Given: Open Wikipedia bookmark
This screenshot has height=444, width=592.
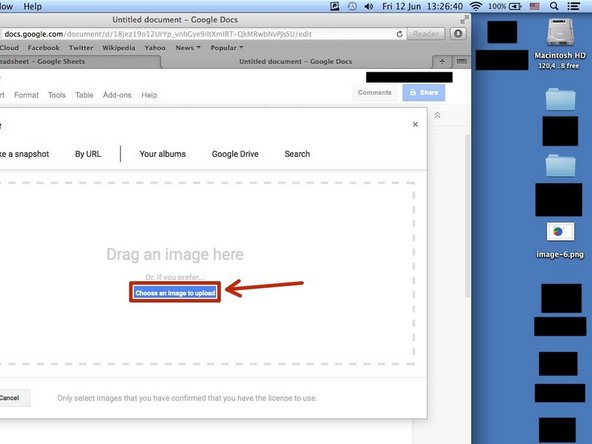Looking at the screenshot, I should [119, 48].
